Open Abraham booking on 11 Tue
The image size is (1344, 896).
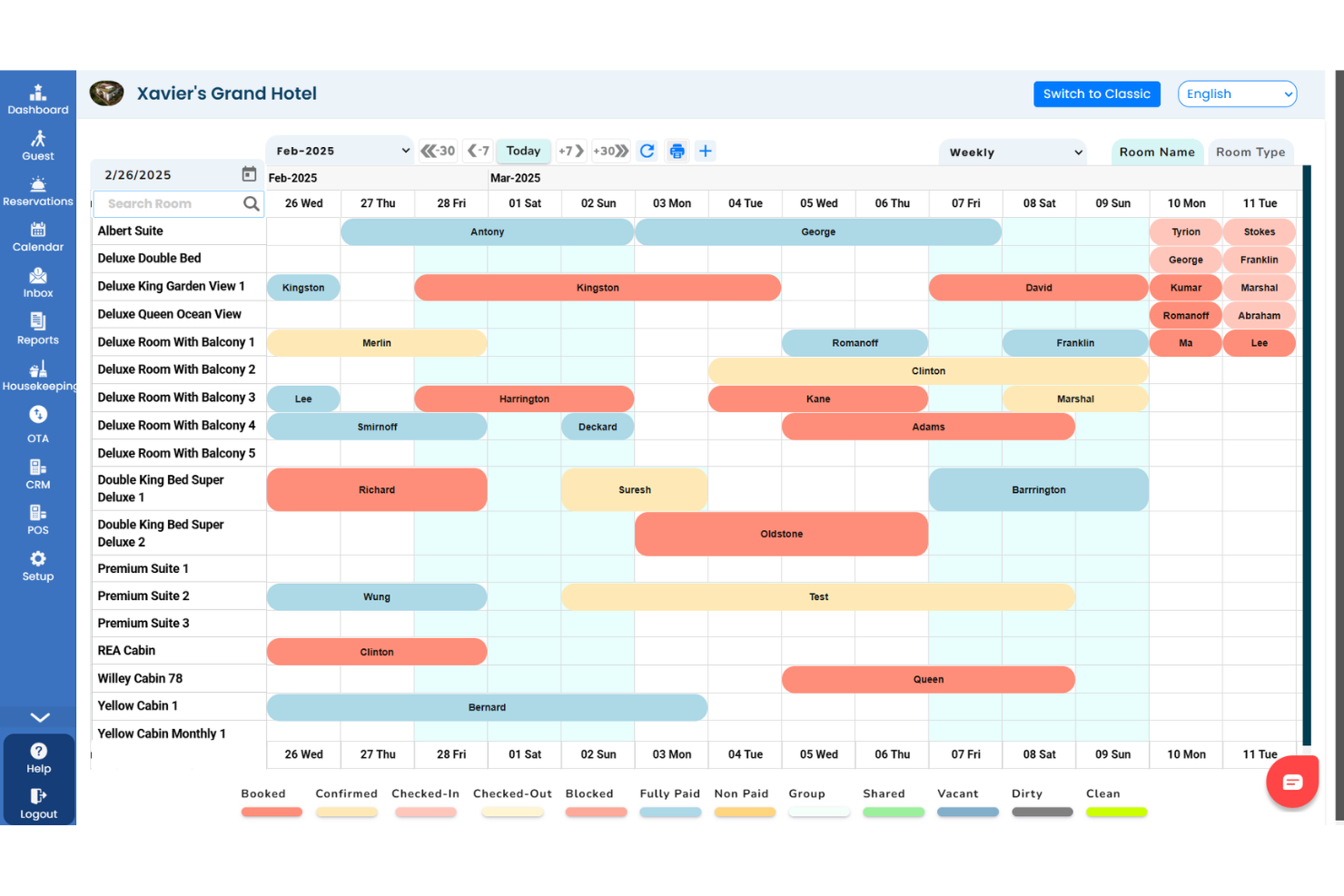(x=1260, y=316)
